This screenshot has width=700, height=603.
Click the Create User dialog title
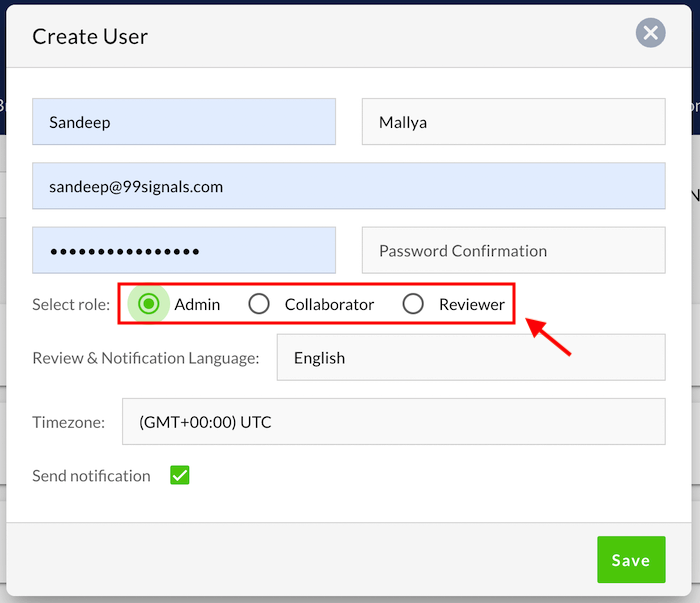(90, 37)
